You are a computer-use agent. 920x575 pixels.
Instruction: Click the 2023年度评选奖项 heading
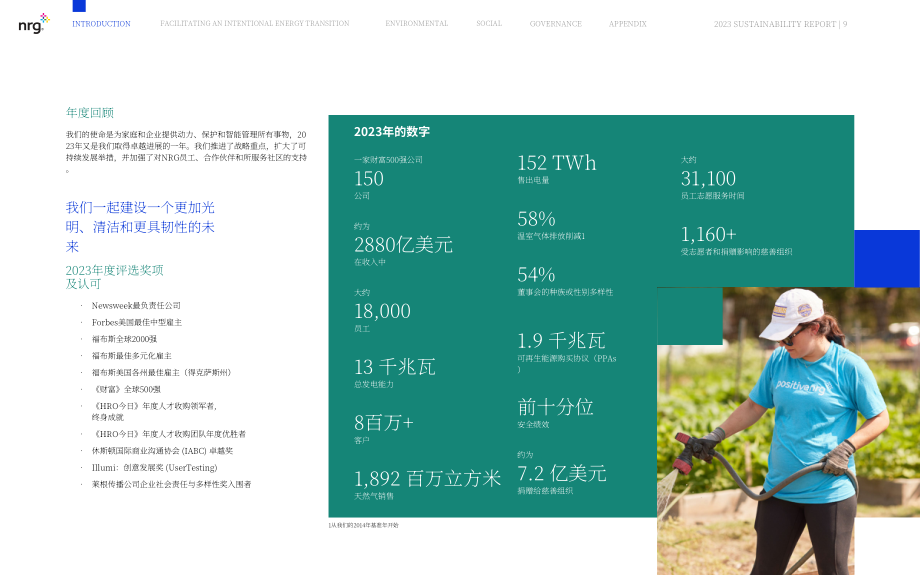pyautogui.click(x=114, y=277)
